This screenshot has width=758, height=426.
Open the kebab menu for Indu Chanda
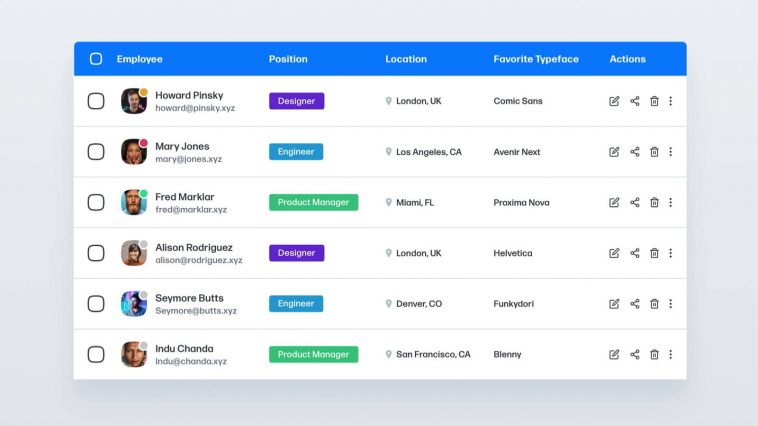click(x=670, y=354)
